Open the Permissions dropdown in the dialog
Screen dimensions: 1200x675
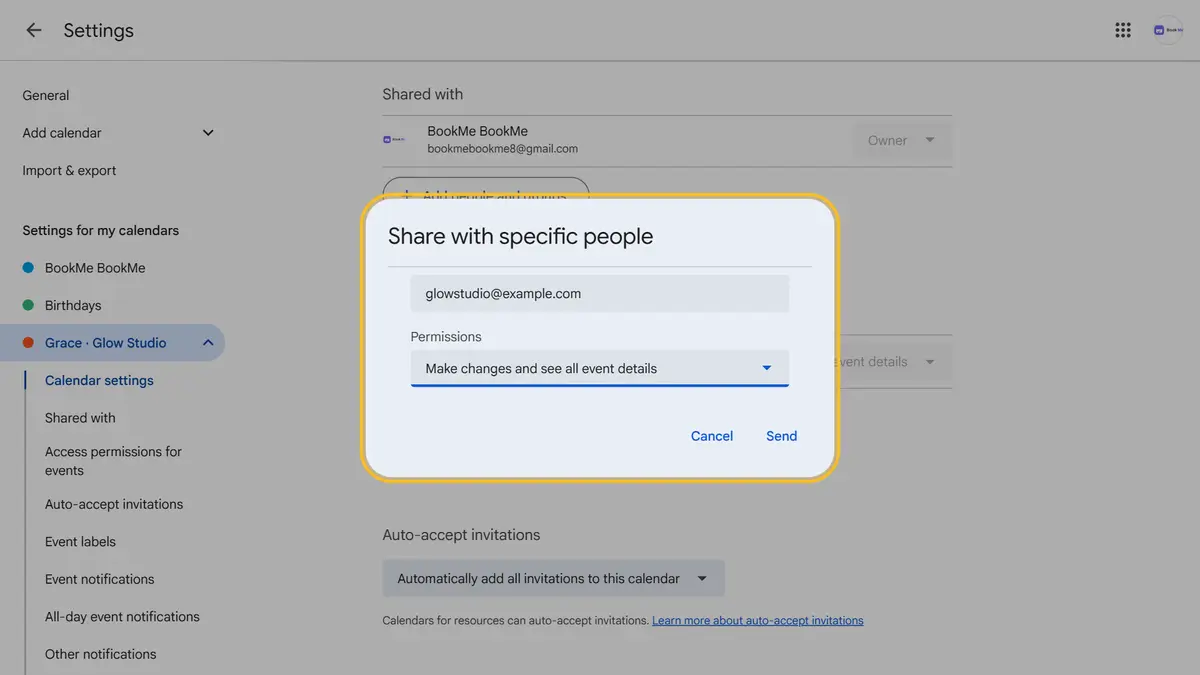click(600, 368)
